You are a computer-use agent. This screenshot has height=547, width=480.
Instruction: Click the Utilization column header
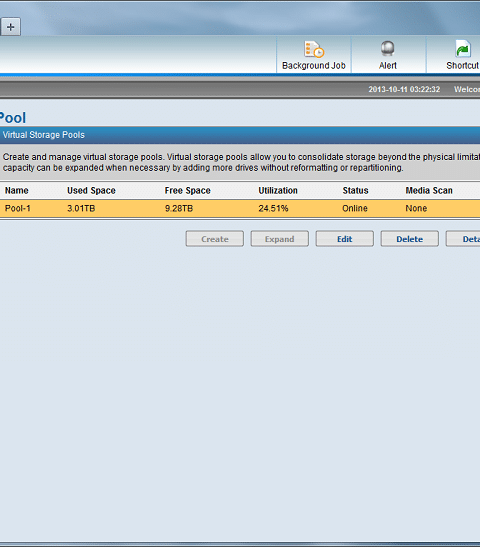[278, 190]
